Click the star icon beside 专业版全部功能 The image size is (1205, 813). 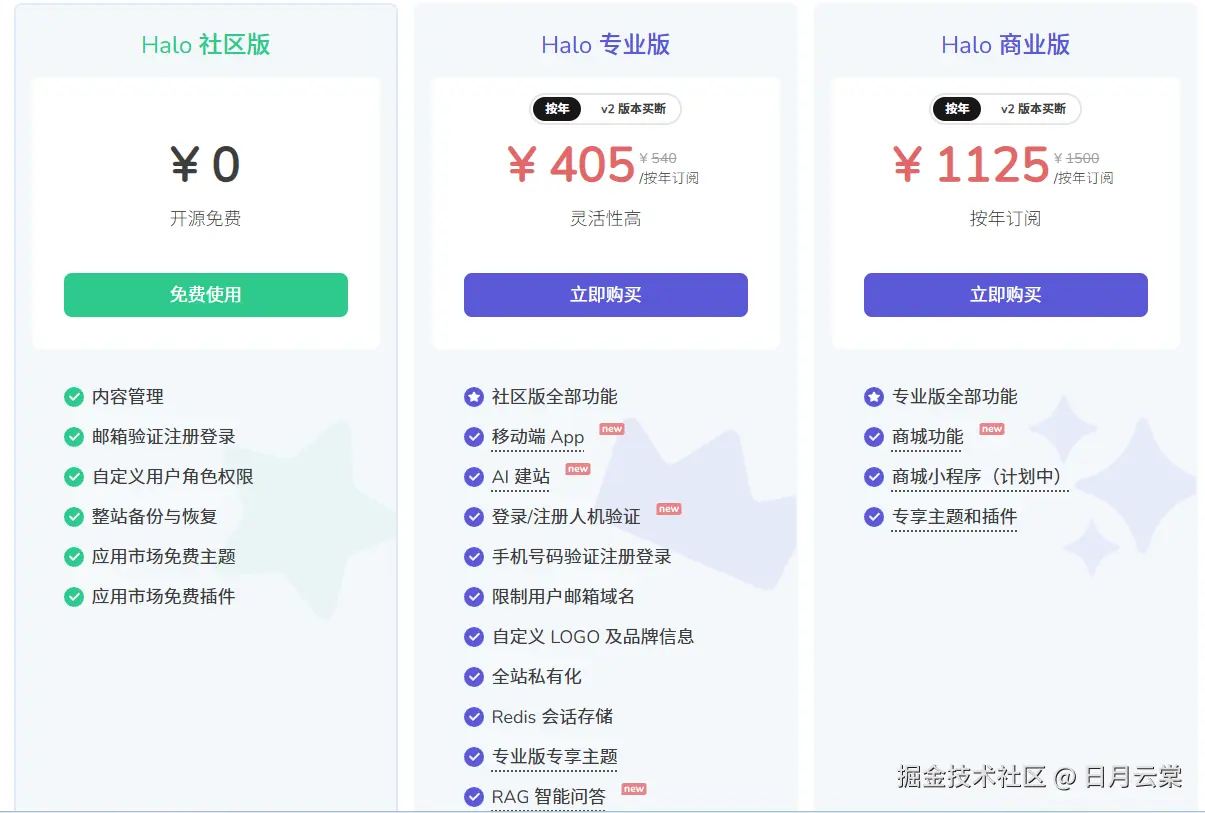coord(874,397)
